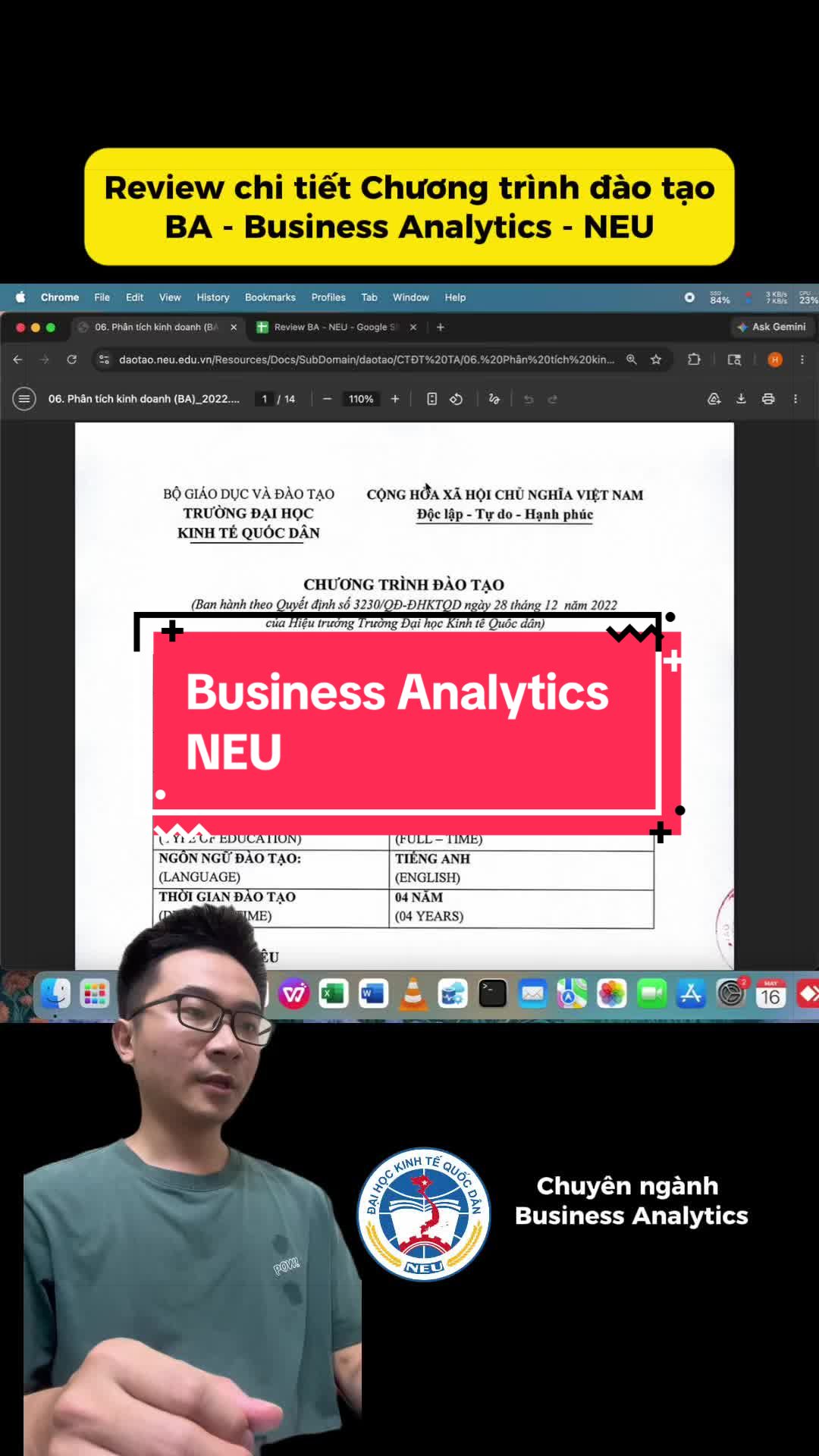Image resolution: width=819 pixels, height=1456 pixels.
Task: Open Calendar showing 16 in Dock
Action: 770,993
